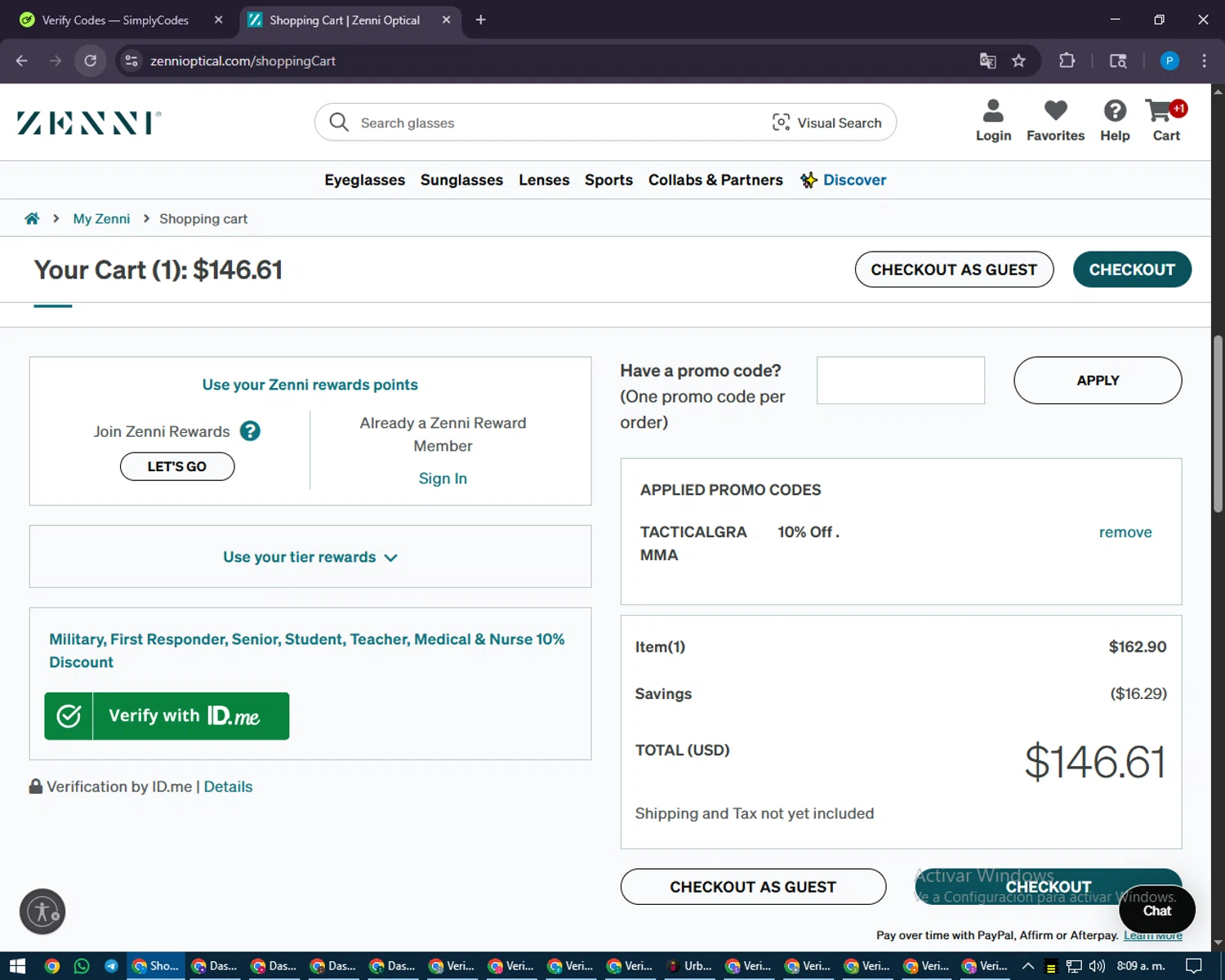Open Favorites heart icon
This screenshot has width=1225, height=980.
pyautogui.click(x=1055, y=121)
